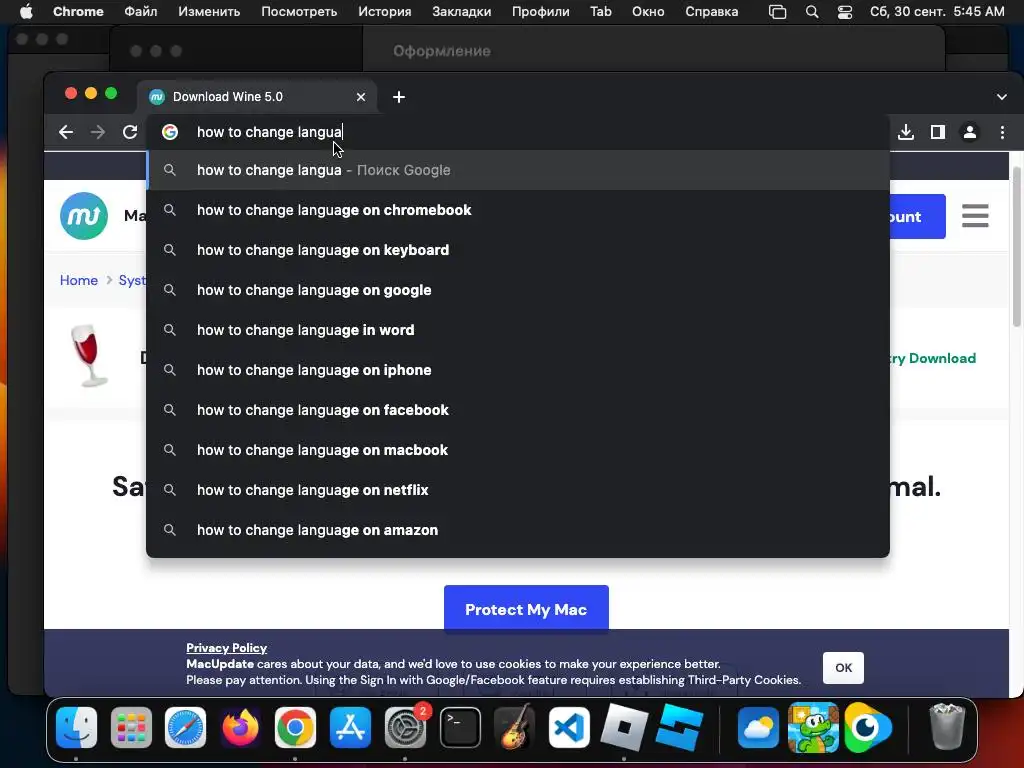Choose suggestion 'language on google'
The height and width of the screenshot is (768, 1024).
pyautogui.click(x=519, y=290)
